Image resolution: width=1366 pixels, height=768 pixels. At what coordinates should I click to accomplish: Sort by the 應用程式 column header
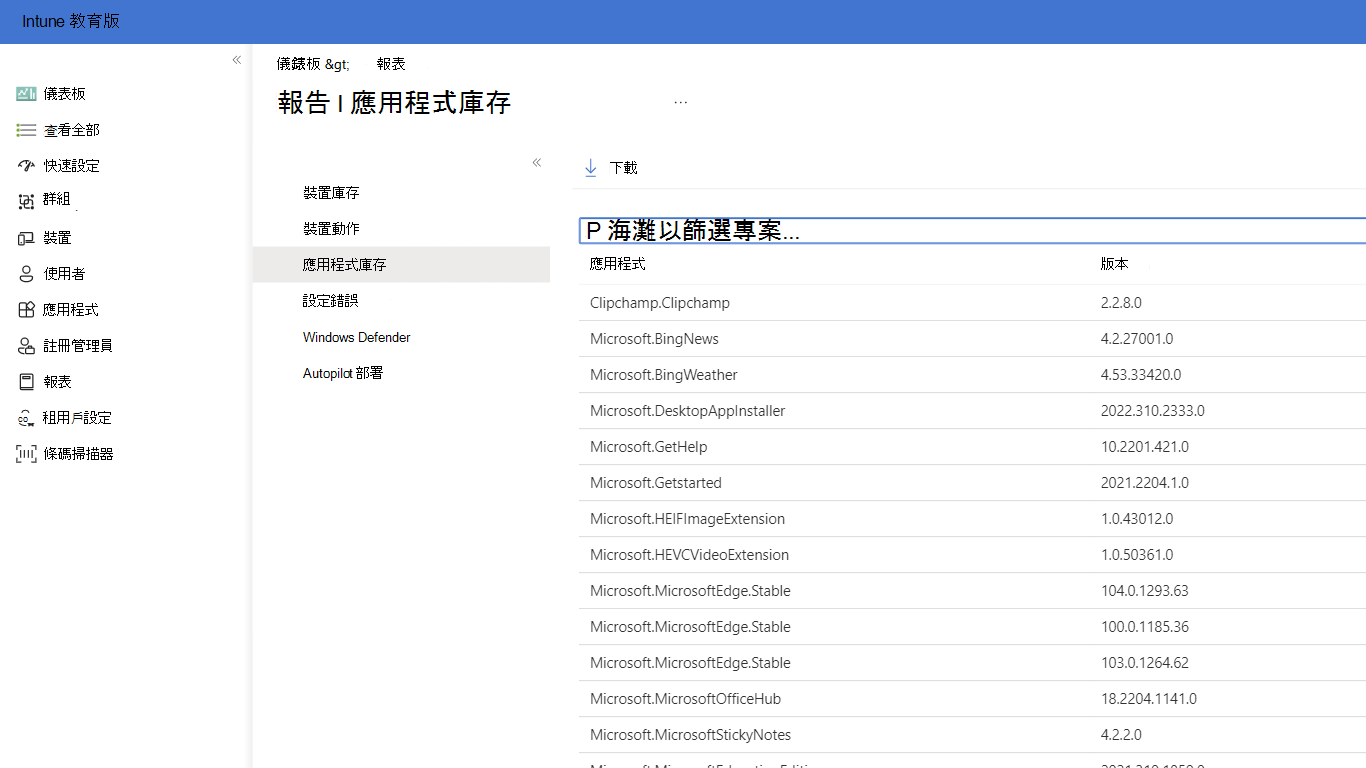(x=618, y=264)
